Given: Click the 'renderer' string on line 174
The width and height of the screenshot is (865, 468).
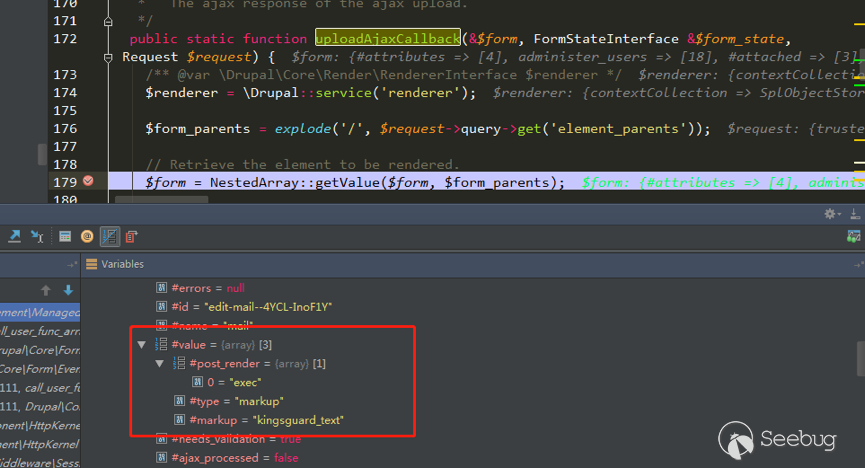Looking at the screenshot, I should [x=424, y=93].
